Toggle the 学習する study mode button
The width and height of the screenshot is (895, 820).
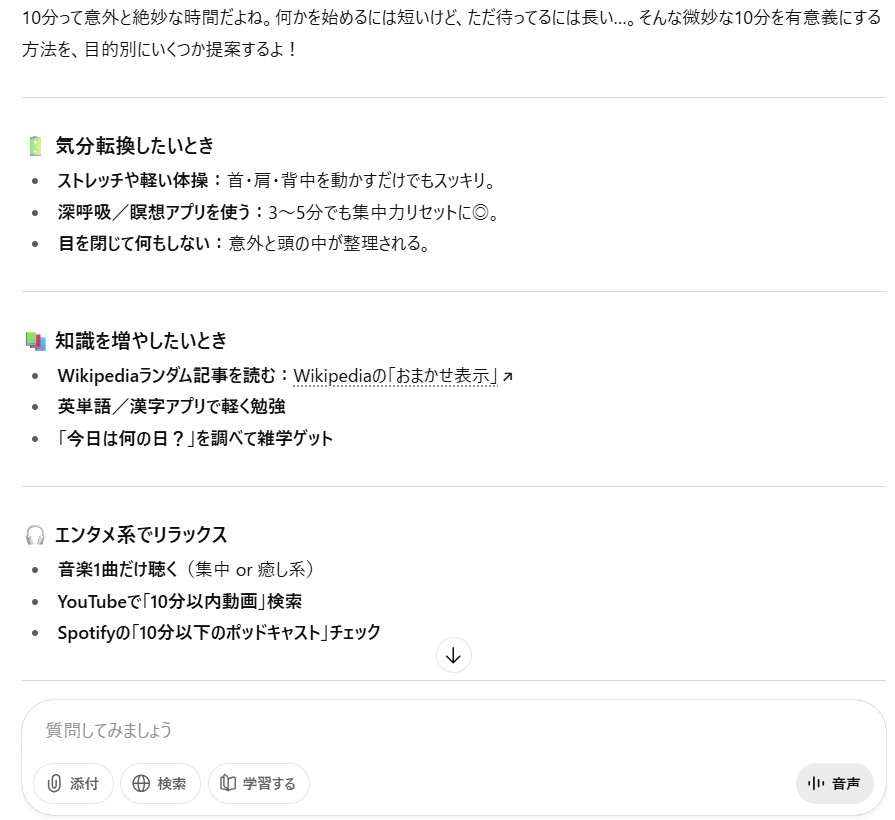tap(259, 783)
